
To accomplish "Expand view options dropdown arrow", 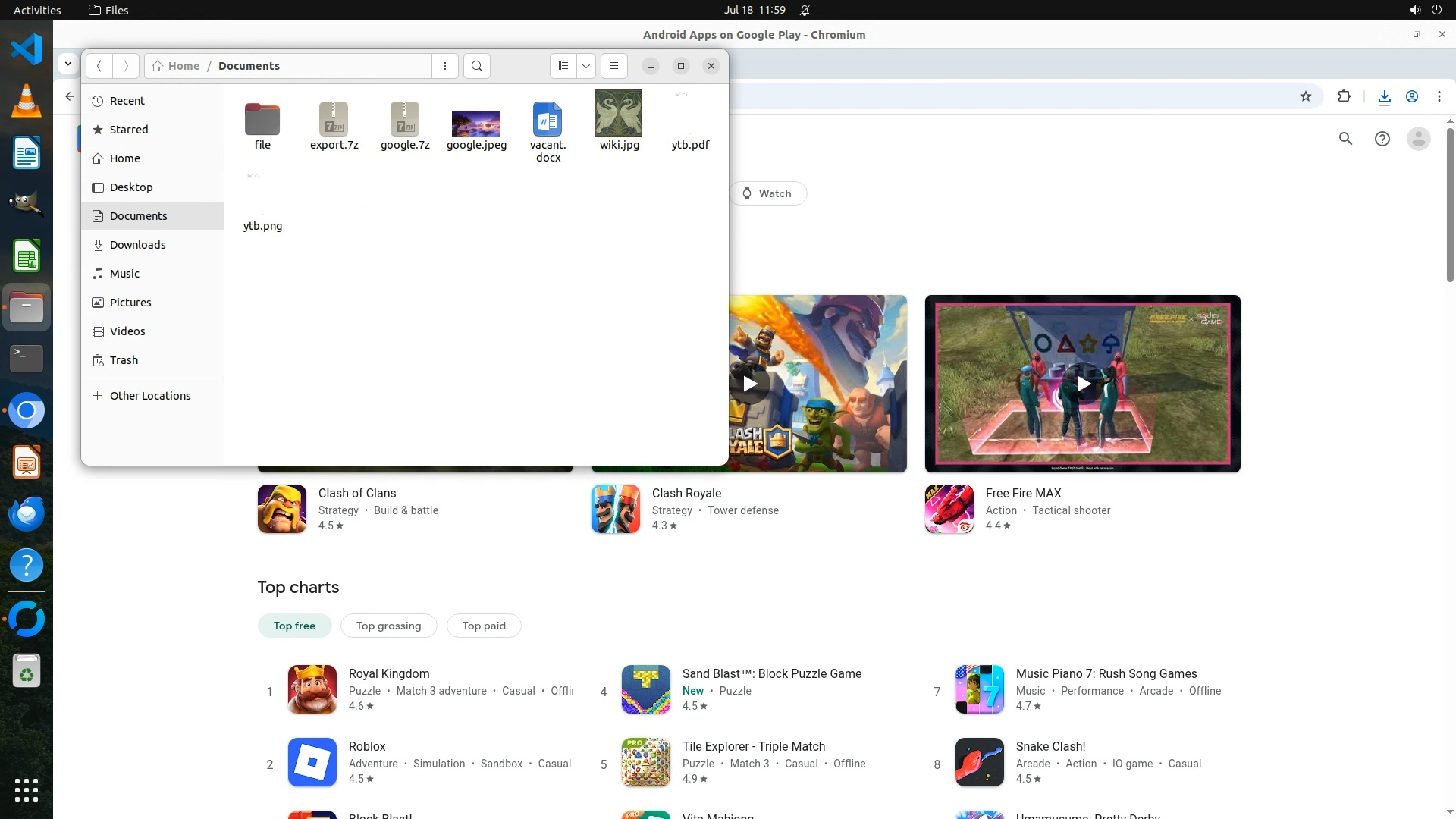I will [x=586, y=66].
